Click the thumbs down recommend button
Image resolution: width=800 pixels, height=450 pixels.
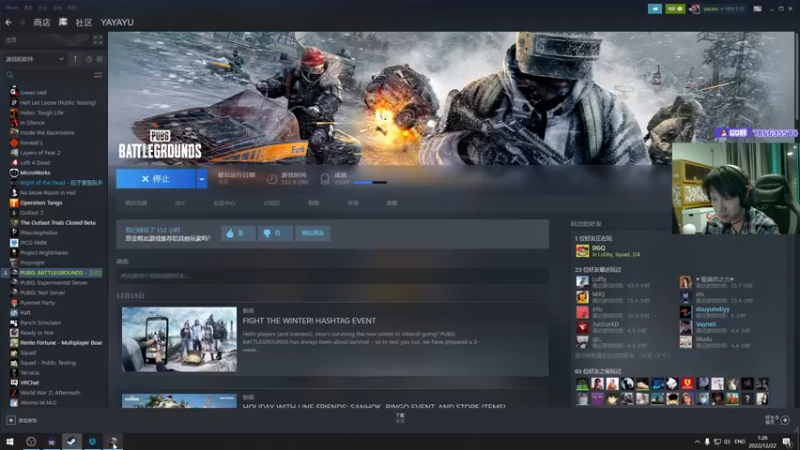click(x=275, y=233)
